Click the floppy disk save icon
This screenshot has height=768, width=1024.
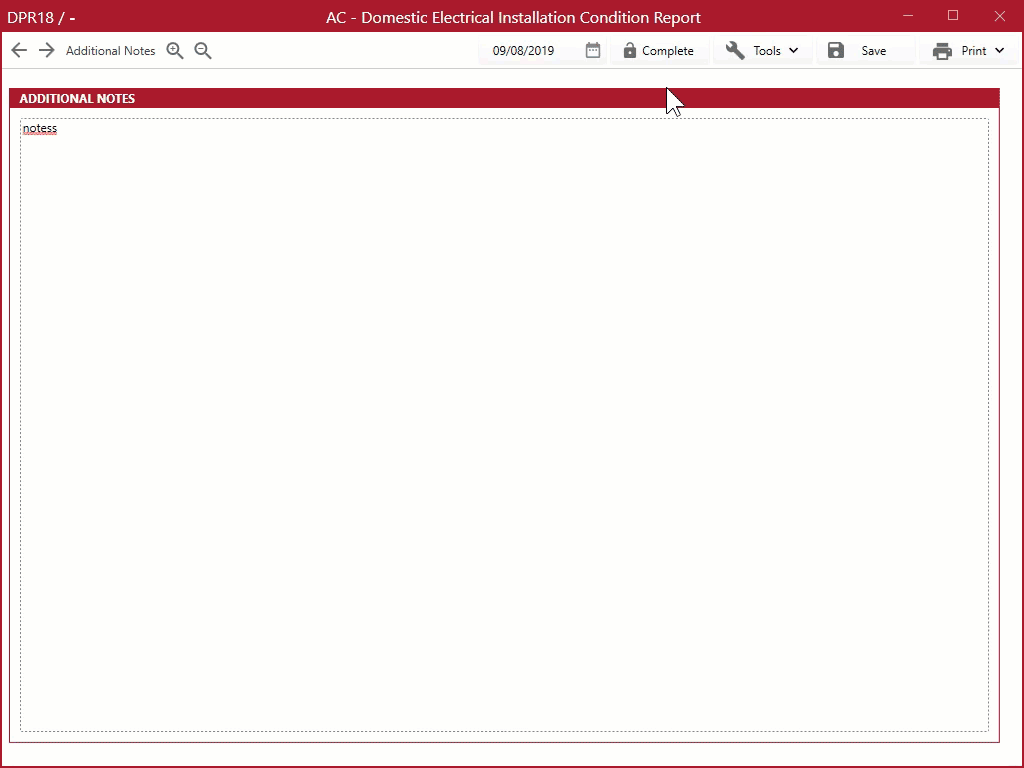(x=836, y=50)
